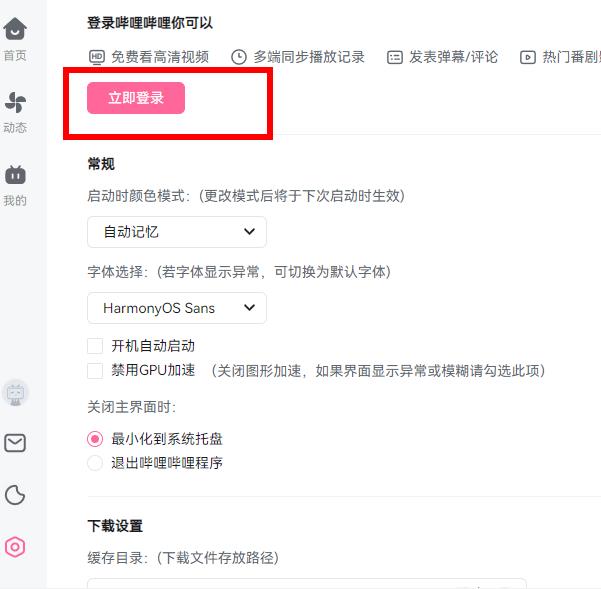Click the 热门番剧 feature label

[x=570, y=57]
